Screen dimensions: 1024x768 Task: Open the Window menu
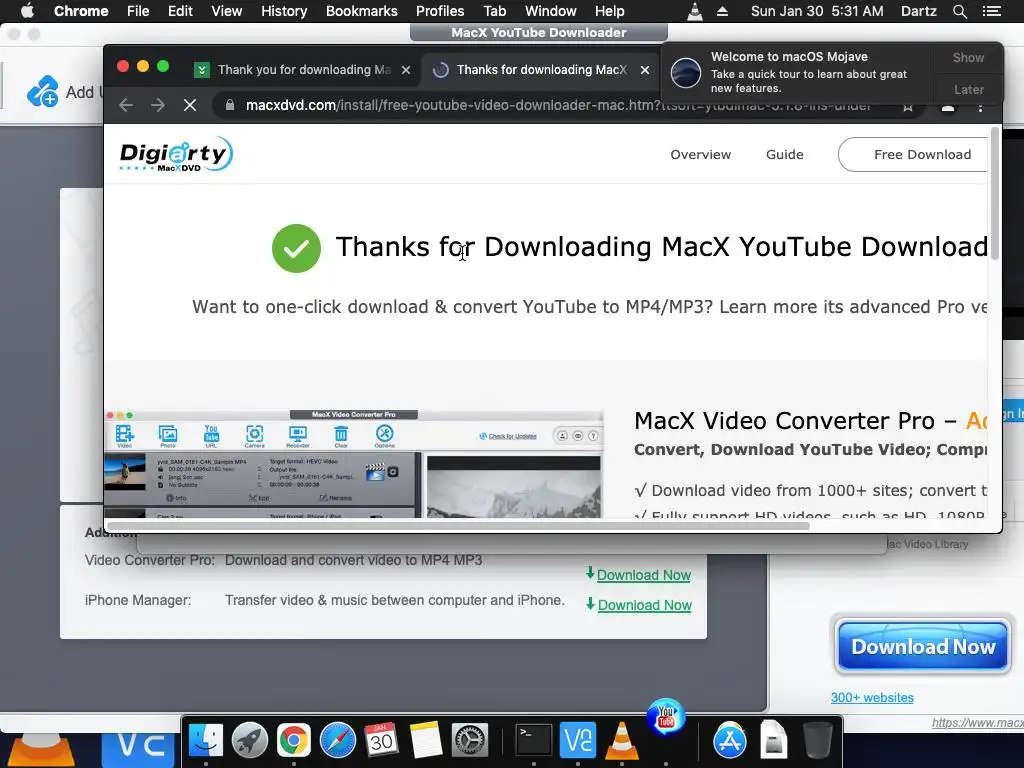click(551, 11)
